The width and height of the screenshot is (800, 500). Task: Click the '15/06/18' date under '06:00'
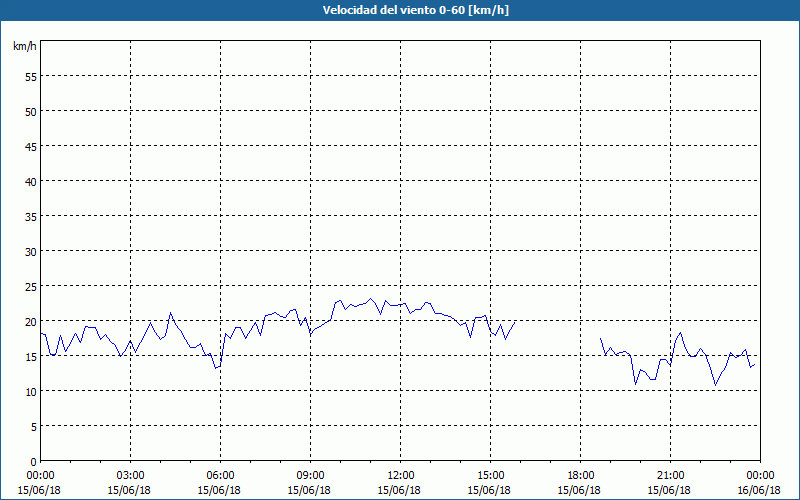point(219,490)
